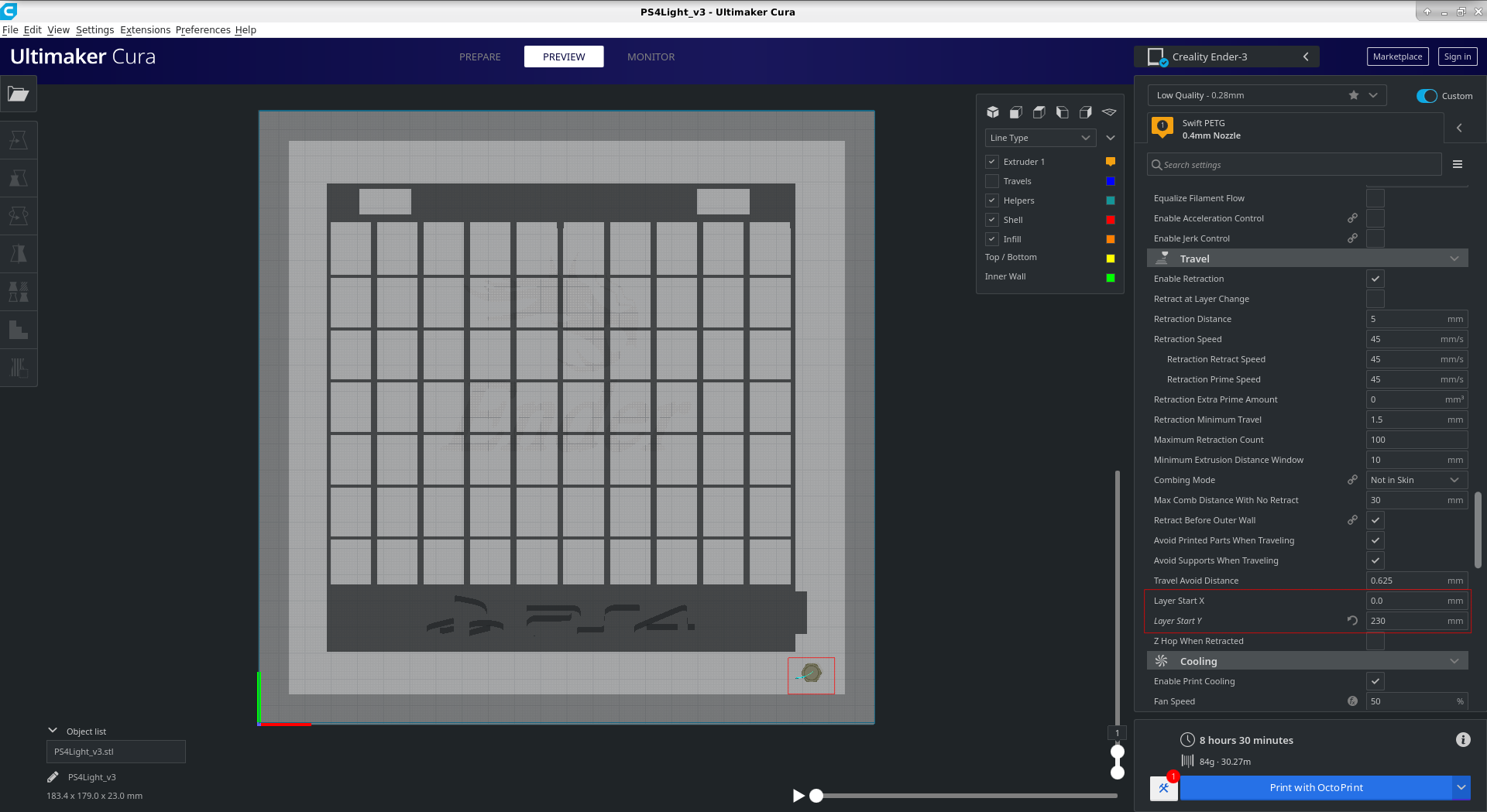
Task: Enable Retract at Layer Change checkbox
Action: click(1375, 299)
